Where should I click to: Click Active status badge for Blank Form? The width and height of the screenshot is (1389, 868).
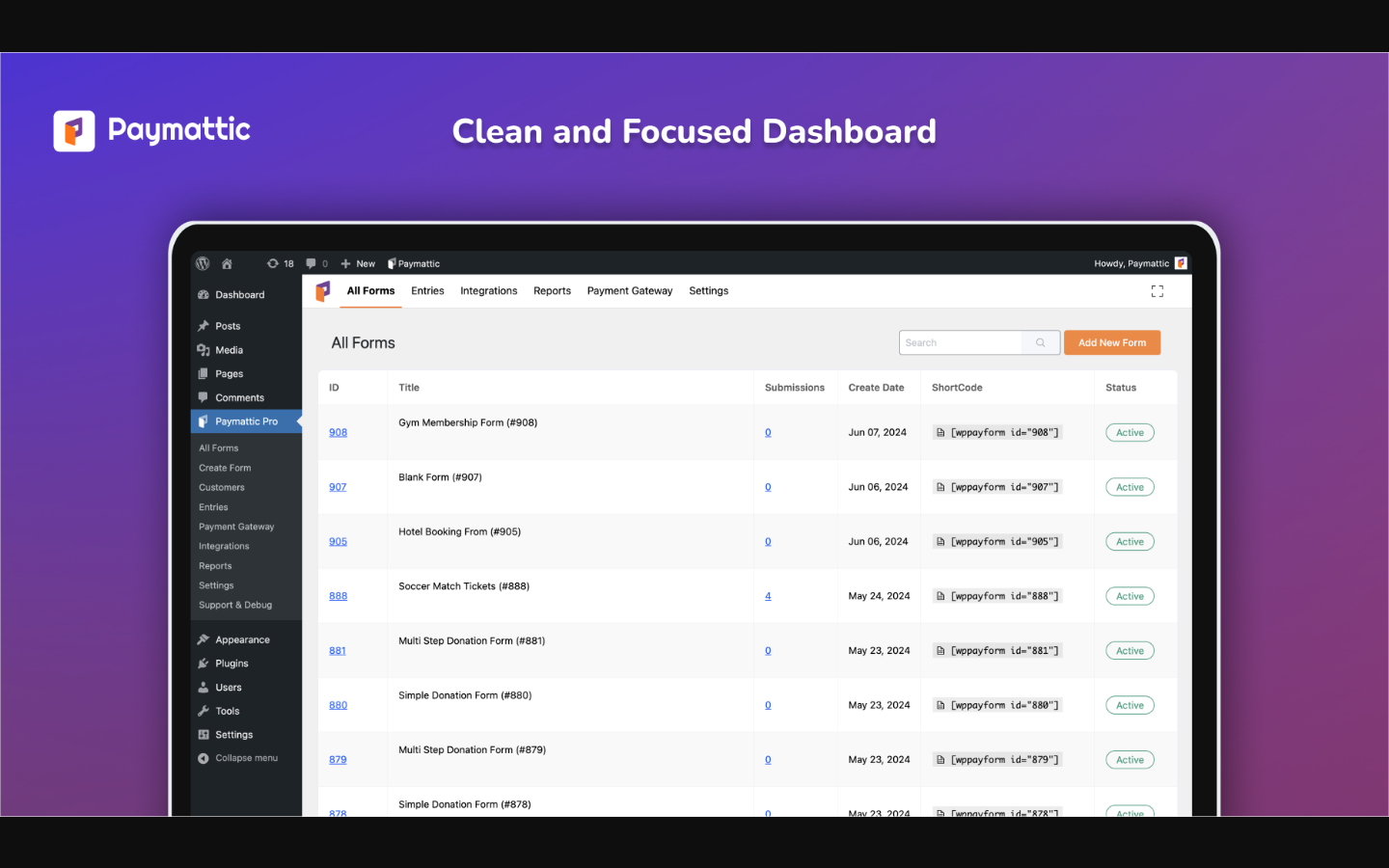click(1130, 487)
